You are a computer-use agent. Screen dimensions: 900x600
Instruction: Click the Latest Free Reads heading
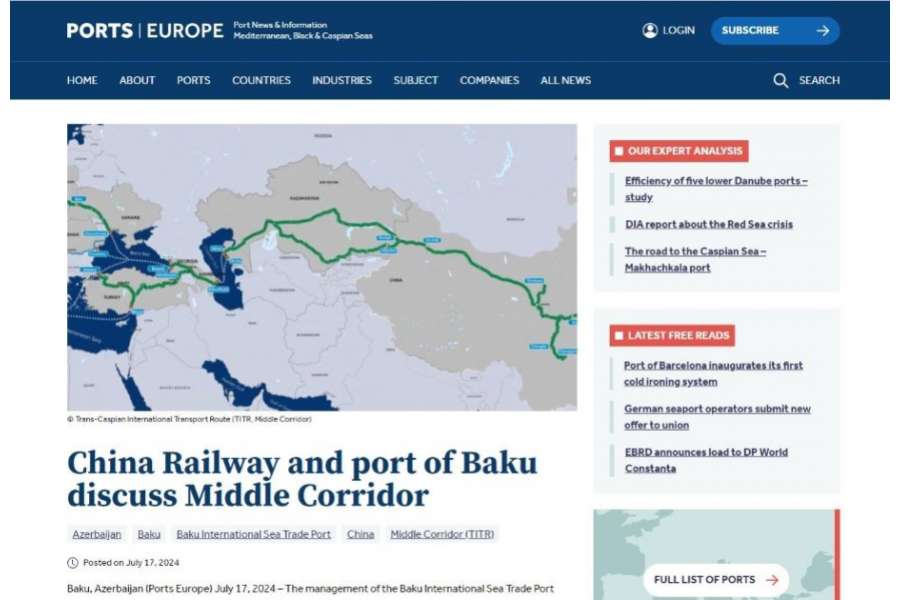[x=672, y=335]
